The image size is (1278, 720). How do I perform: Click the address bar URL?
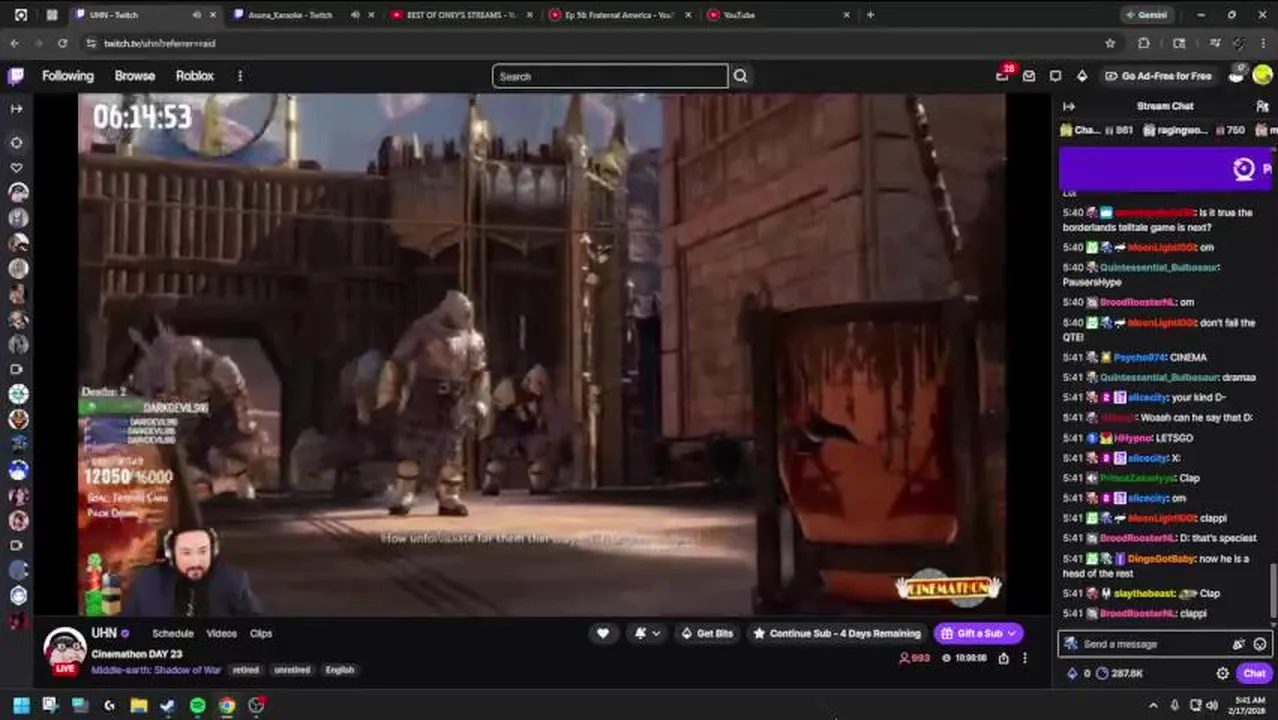point(160,43)
